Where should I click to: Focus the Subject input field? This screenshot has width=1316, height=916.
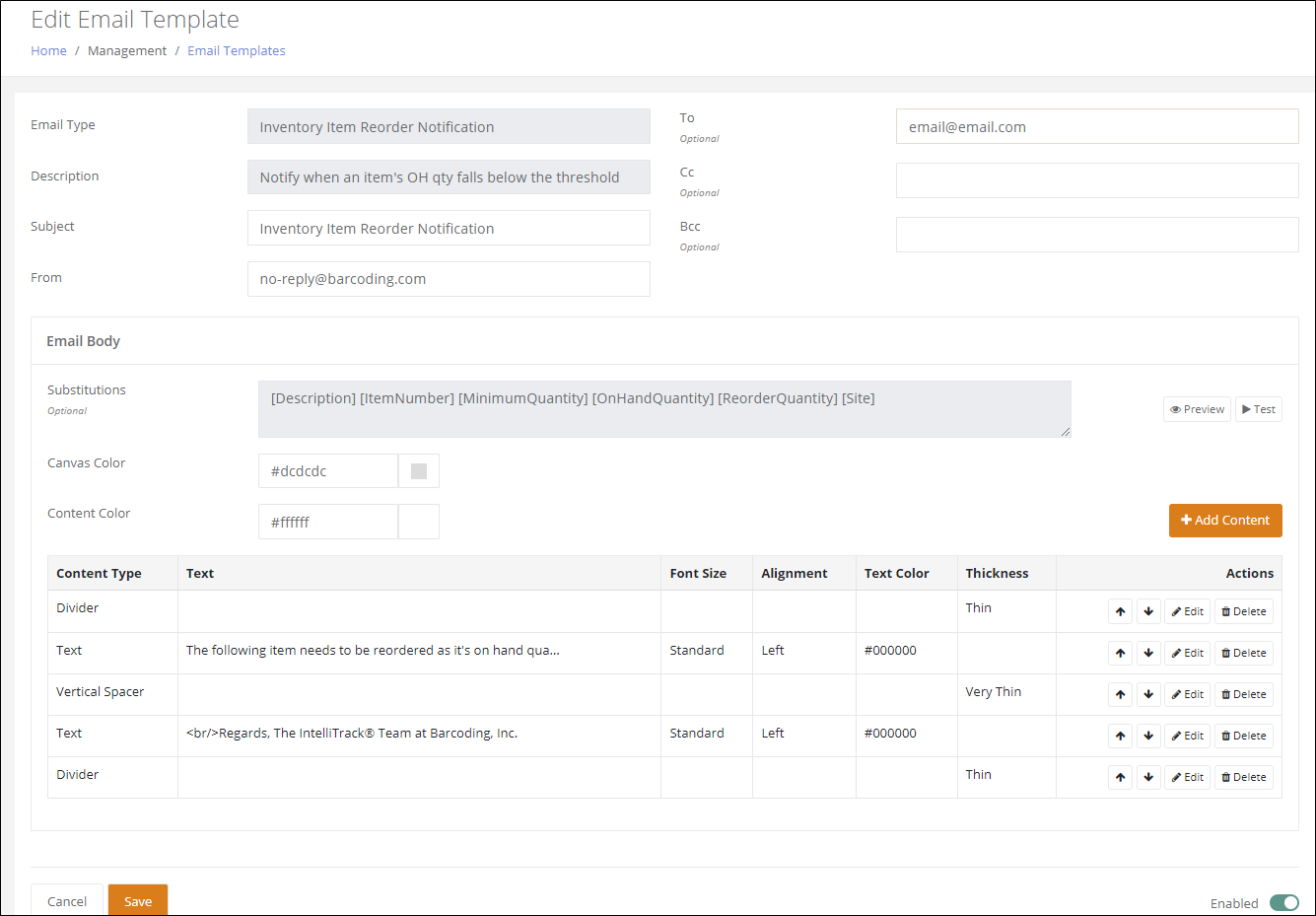point(449,228)
